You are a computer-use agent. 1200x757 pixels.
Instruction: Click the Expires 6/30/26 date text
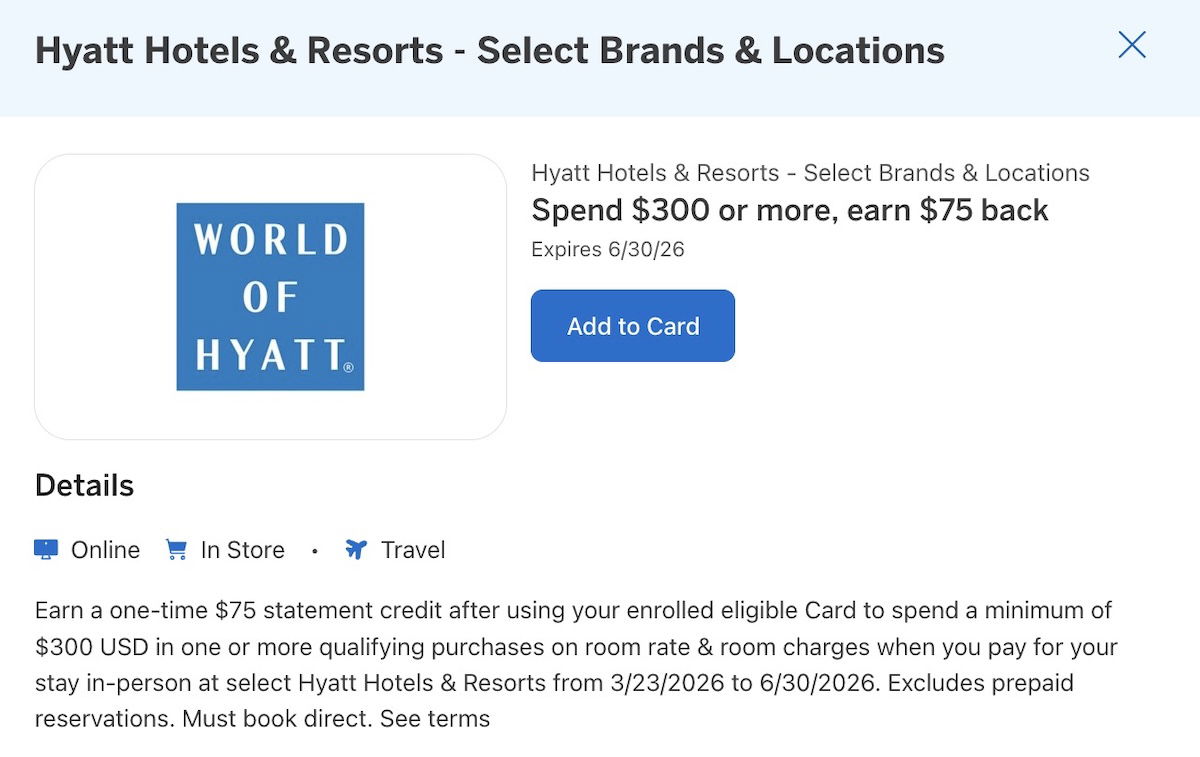[x=607, y=249]
